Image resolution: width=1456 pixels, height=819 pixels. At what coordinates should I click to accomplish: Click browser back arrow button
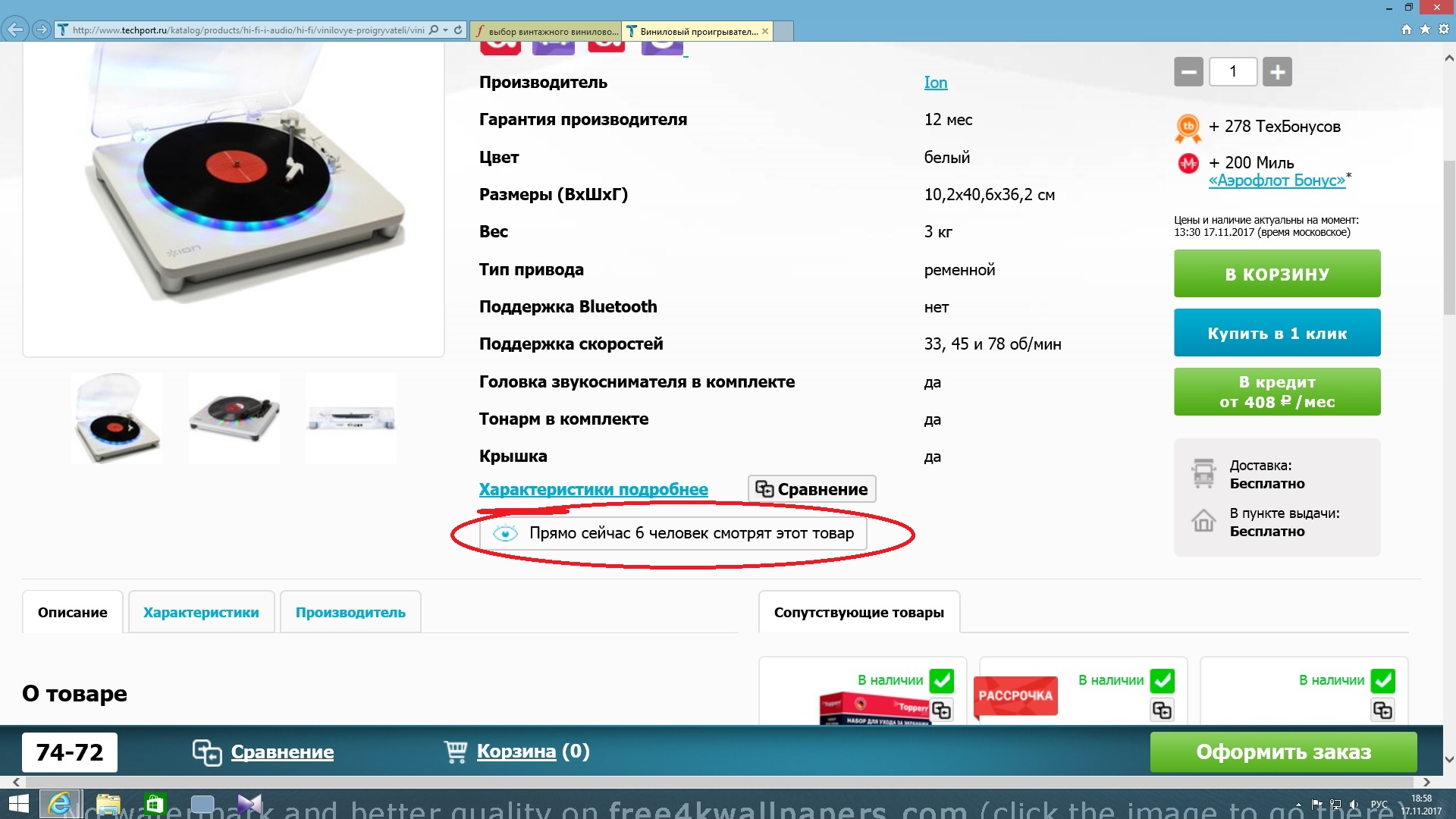tap(14, 30)
